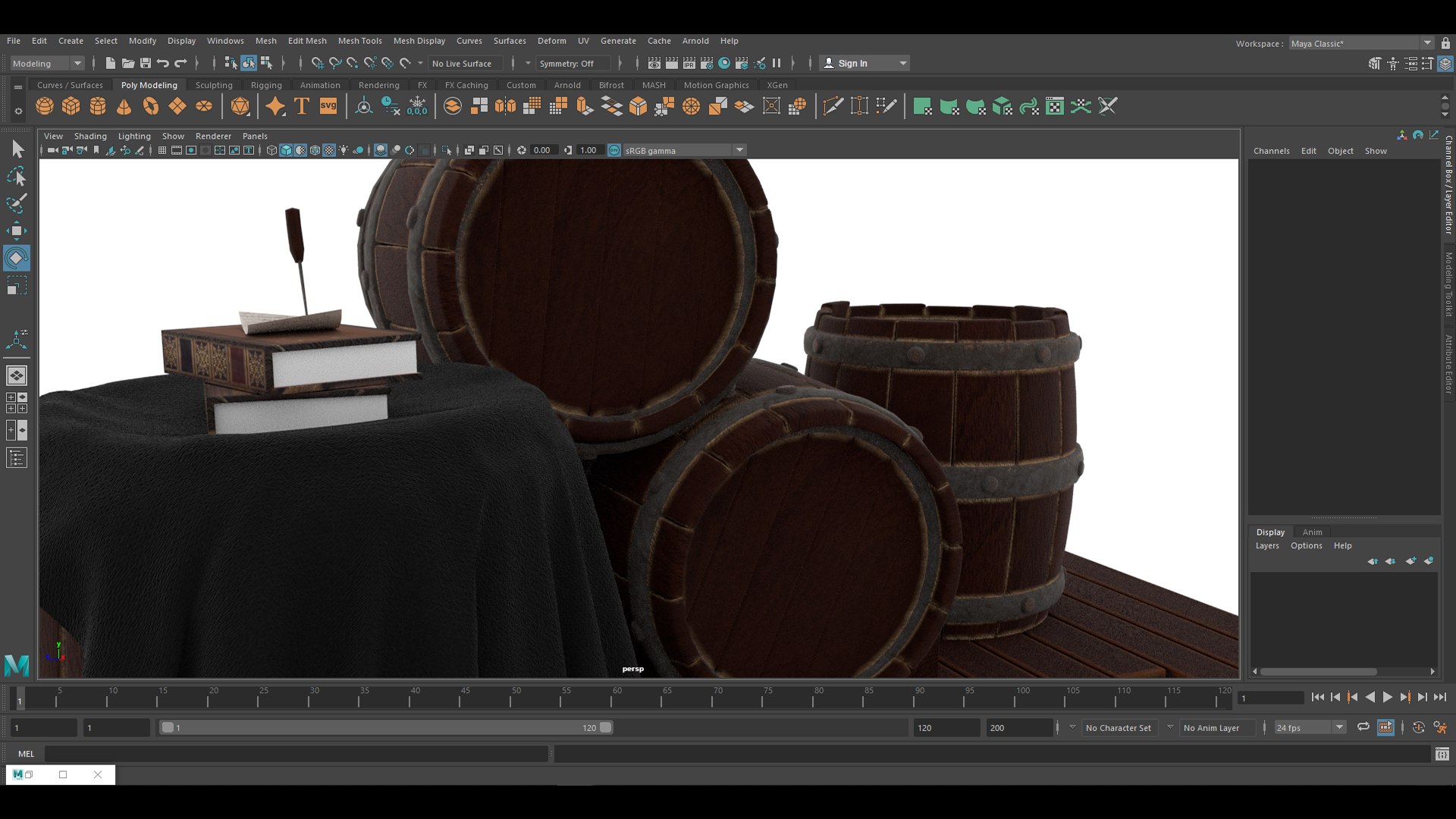The width and height of the screenshot is (1456, 819).
Task: Toggle the cached playback button
Action: pos(1385,727)
